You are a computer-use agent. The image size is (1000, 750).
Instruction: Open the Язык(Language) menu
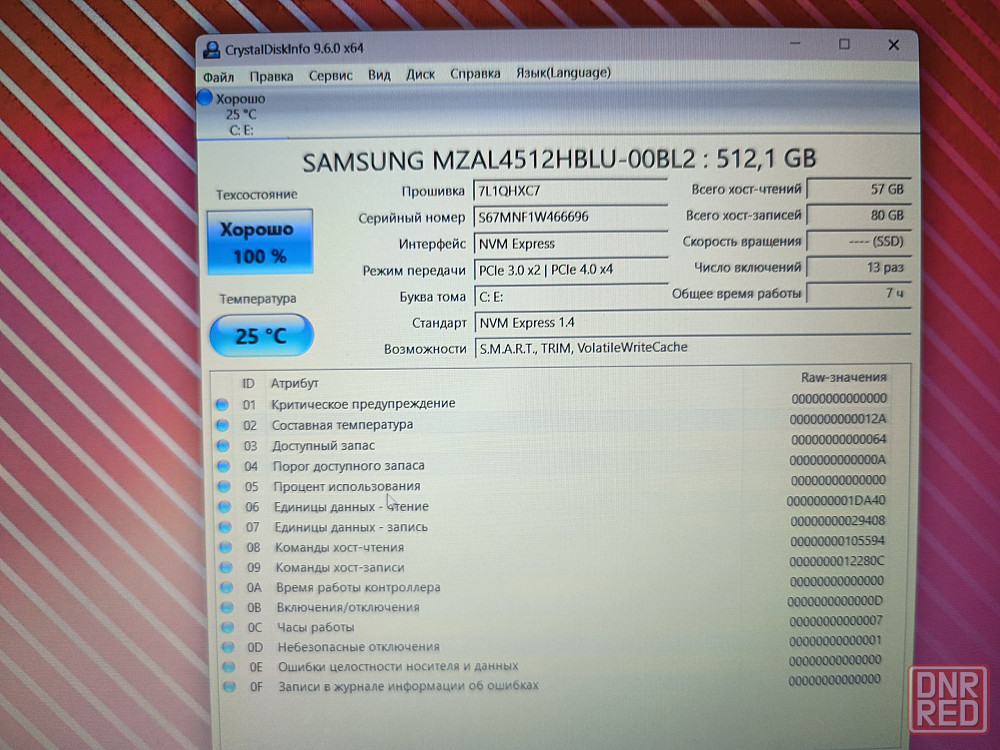click(563, 73)
